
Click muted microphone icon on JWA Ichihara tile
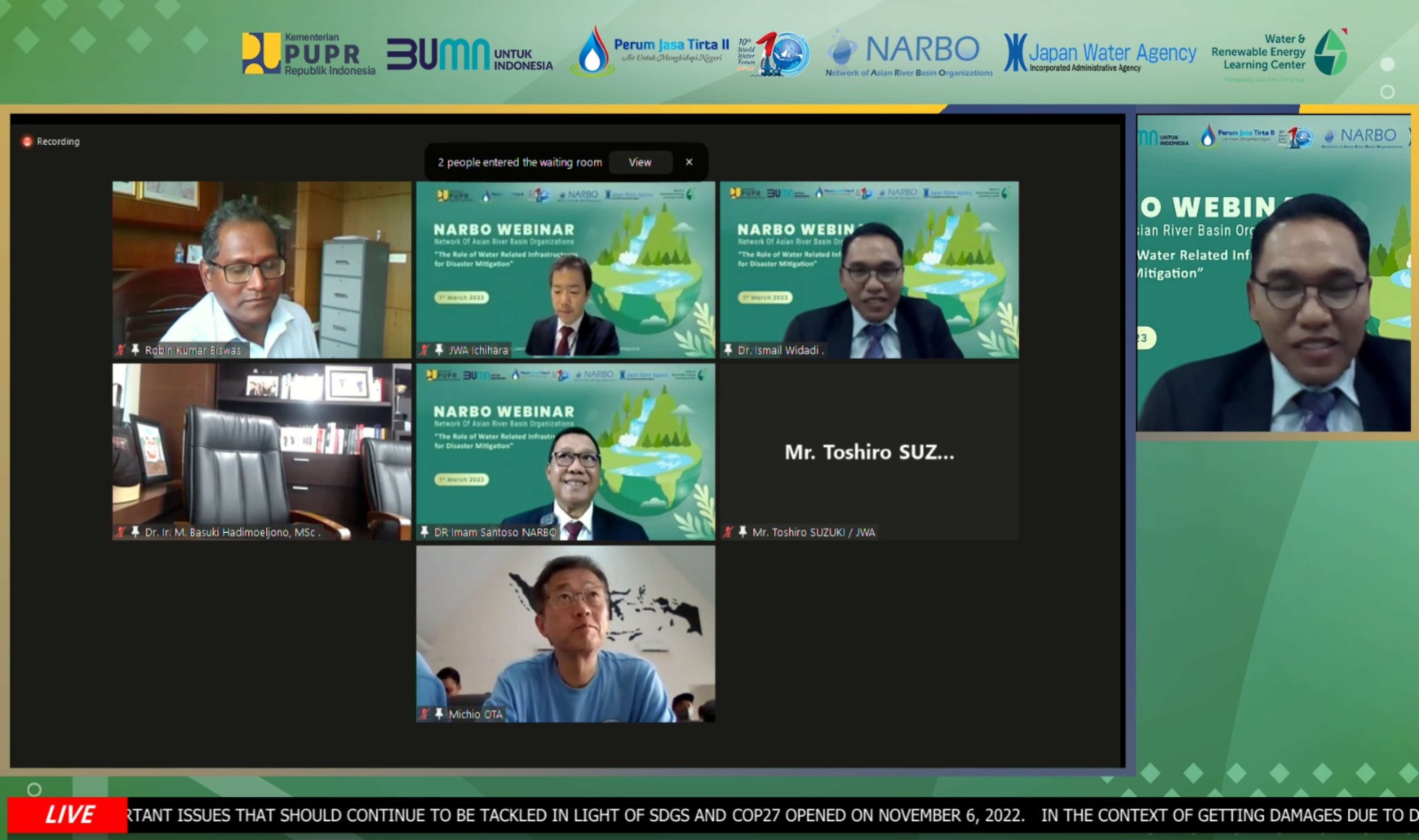425,350
